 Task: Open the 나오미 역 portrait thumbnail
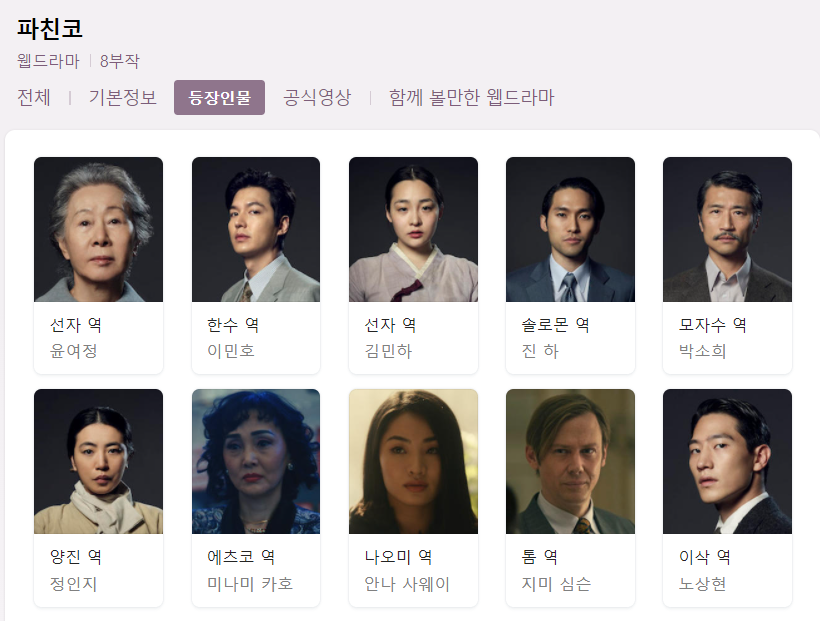tap(413, 461)
